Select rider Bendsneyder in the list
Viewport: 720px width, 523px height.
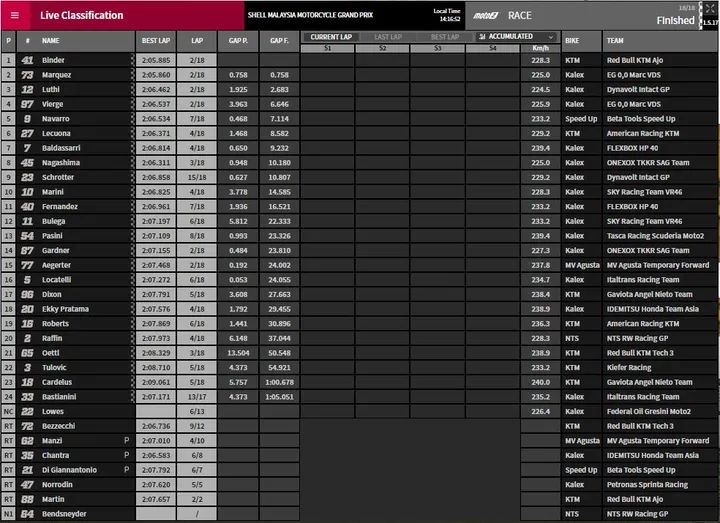[64, 514]
